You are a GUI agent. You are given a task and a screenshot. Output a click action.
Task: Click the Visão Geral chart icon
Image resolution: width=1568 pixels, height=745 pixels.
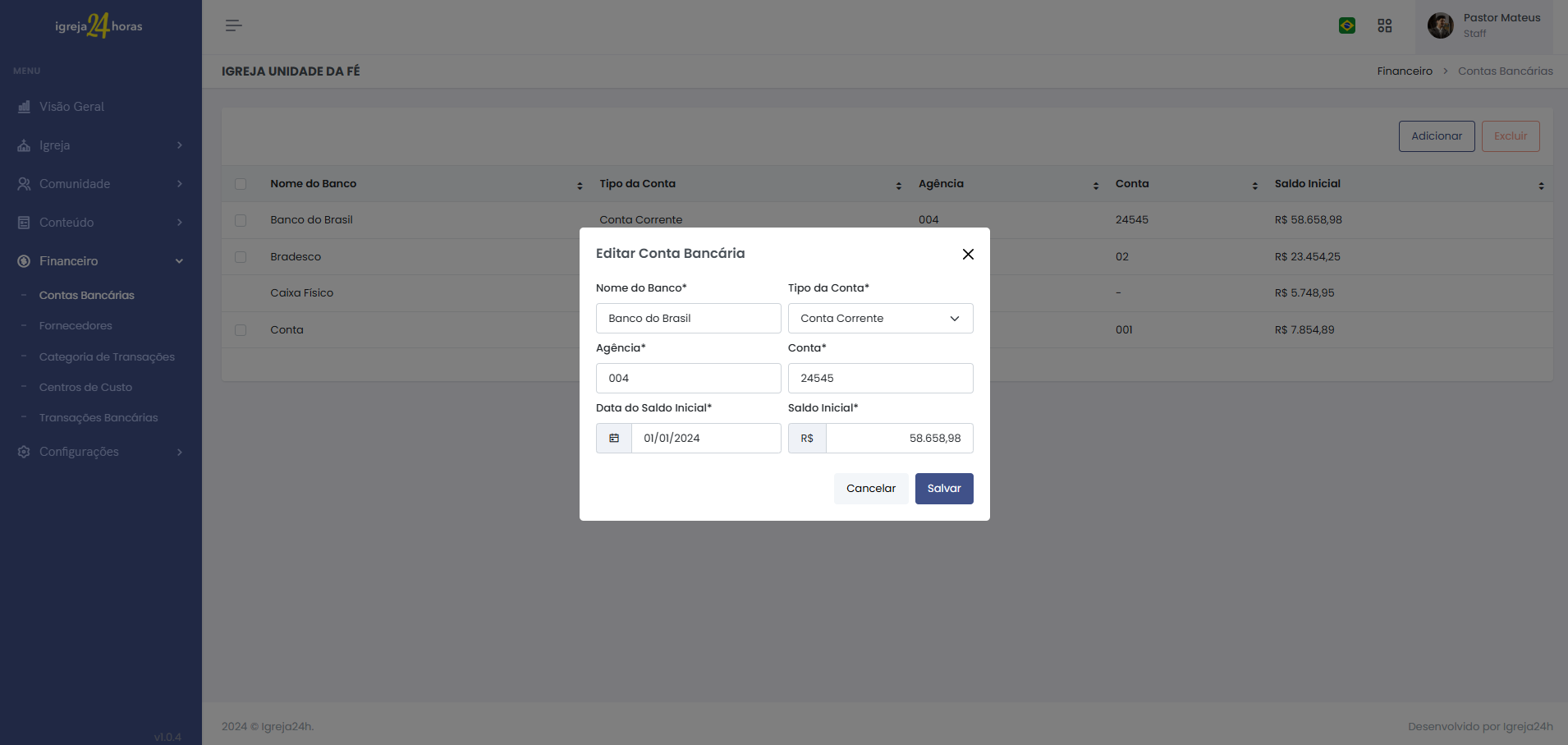[x=24, y=107]
